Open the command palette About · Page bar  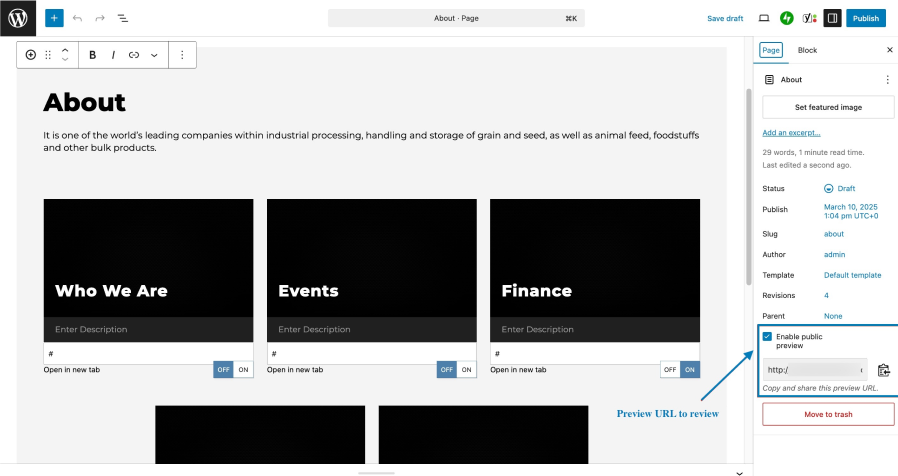[x=456, y=18]
